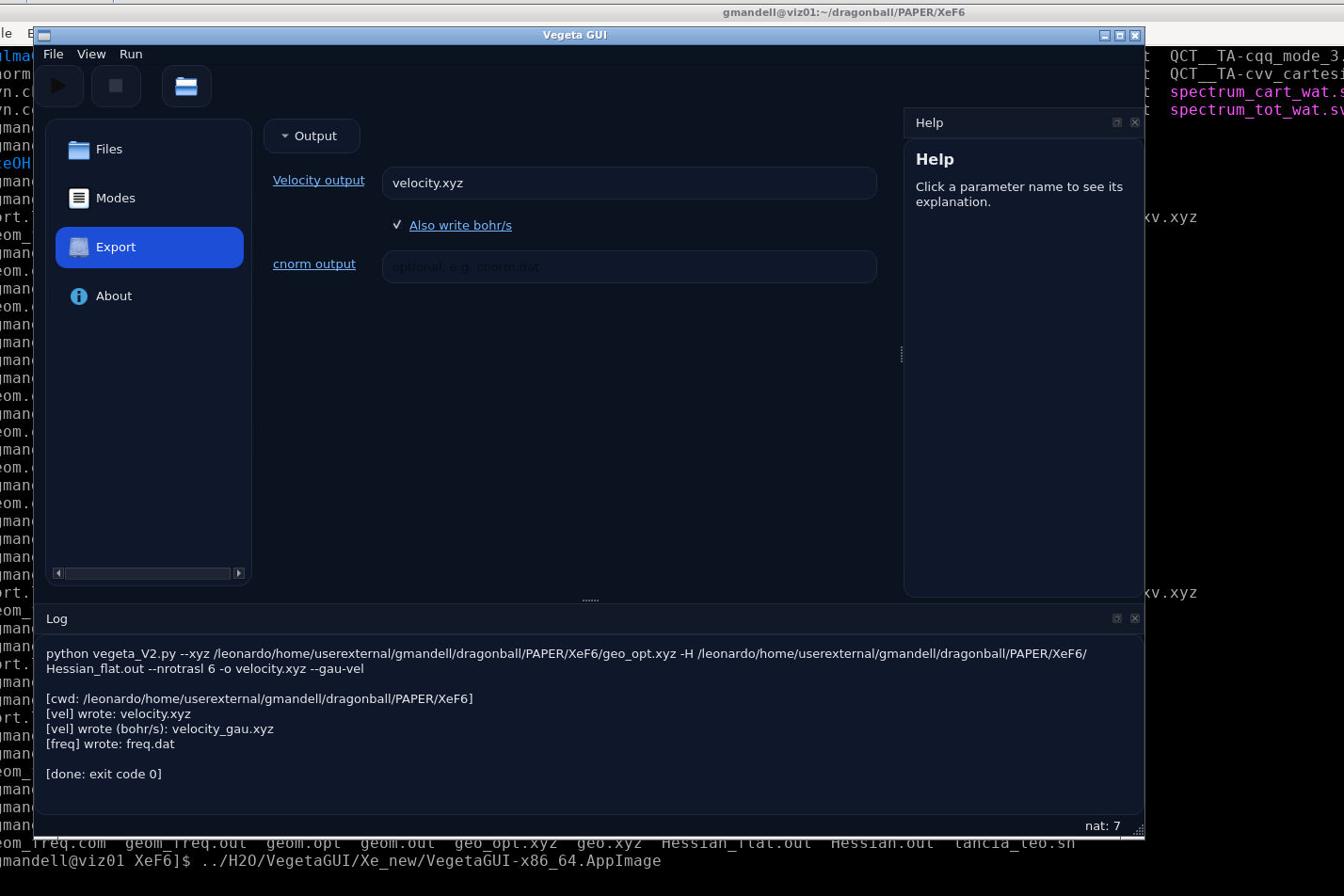Open the View menu

[91, 54]
